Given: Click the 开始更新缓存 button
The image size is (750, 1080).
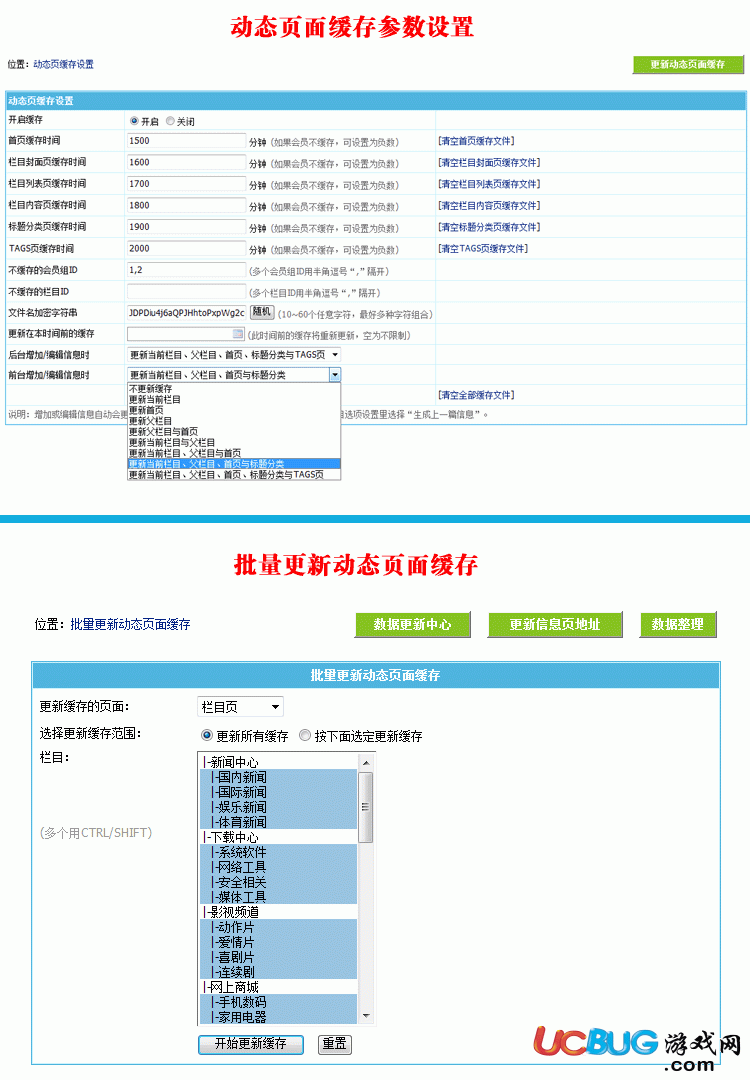Looking at the screenshot, I should pyautogui.click(x=251, y=1044).
